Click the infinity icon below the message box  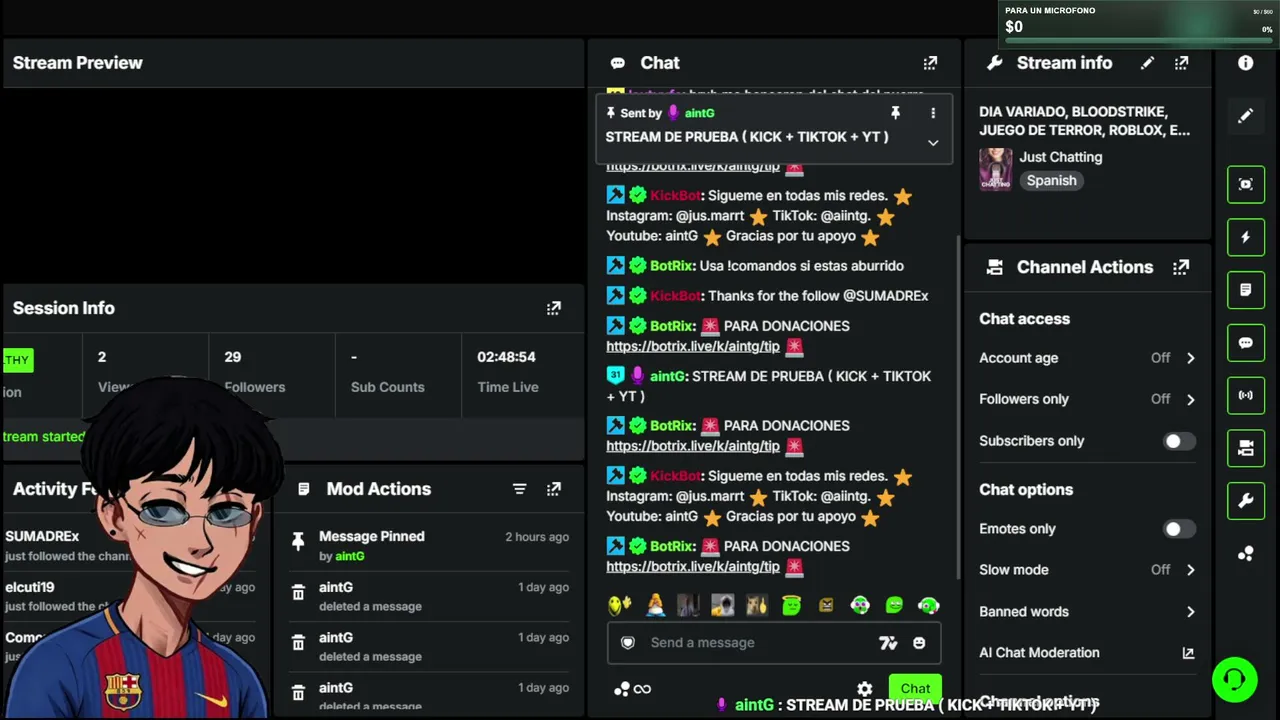[x=642, y=689]
